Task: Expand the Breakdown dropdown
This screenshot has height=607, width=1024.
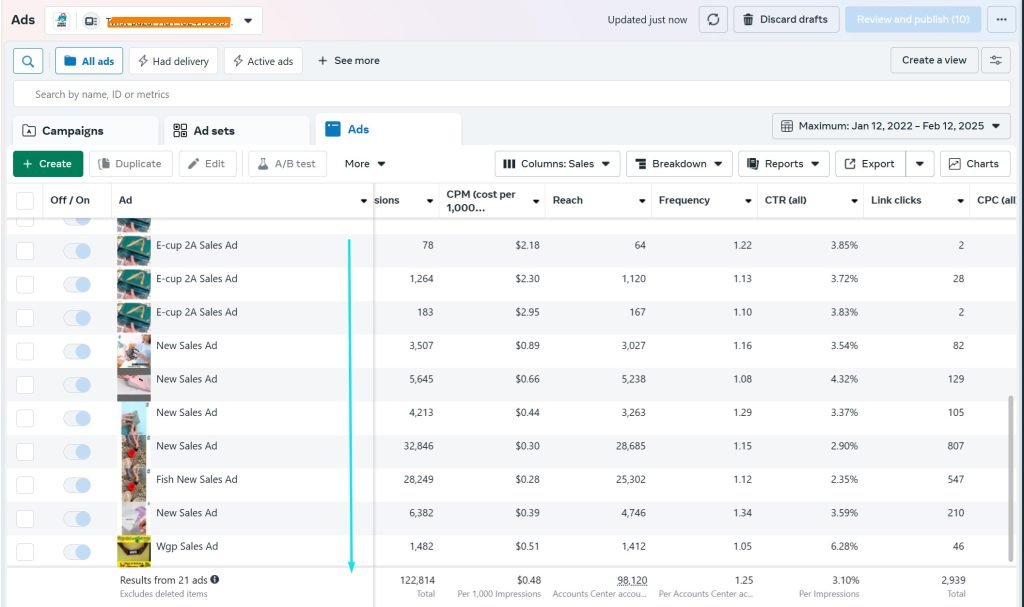Action: pos(679,164)
